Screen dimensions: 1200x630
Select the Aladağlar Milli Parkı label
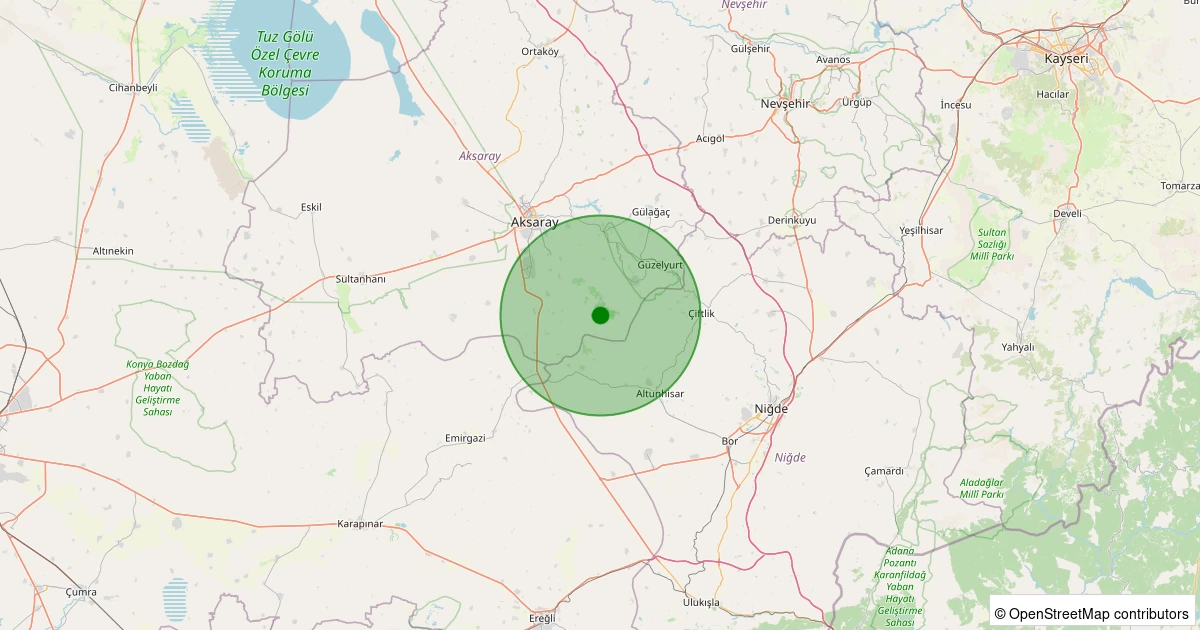(981, 488)
